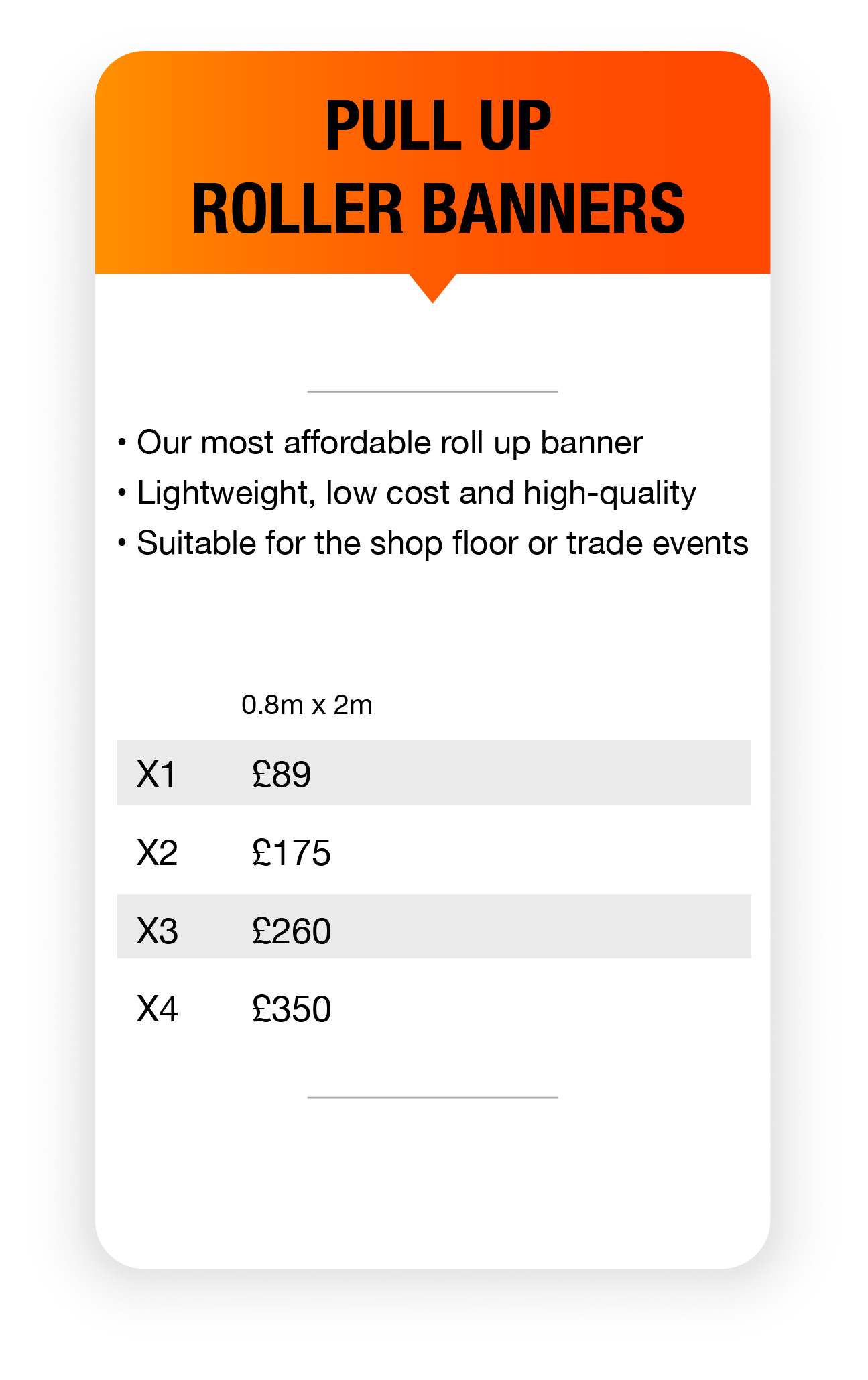Click the "ROLLER BANNERS" title line
This screenshot has width=868, height=1380.
point(438,209)
